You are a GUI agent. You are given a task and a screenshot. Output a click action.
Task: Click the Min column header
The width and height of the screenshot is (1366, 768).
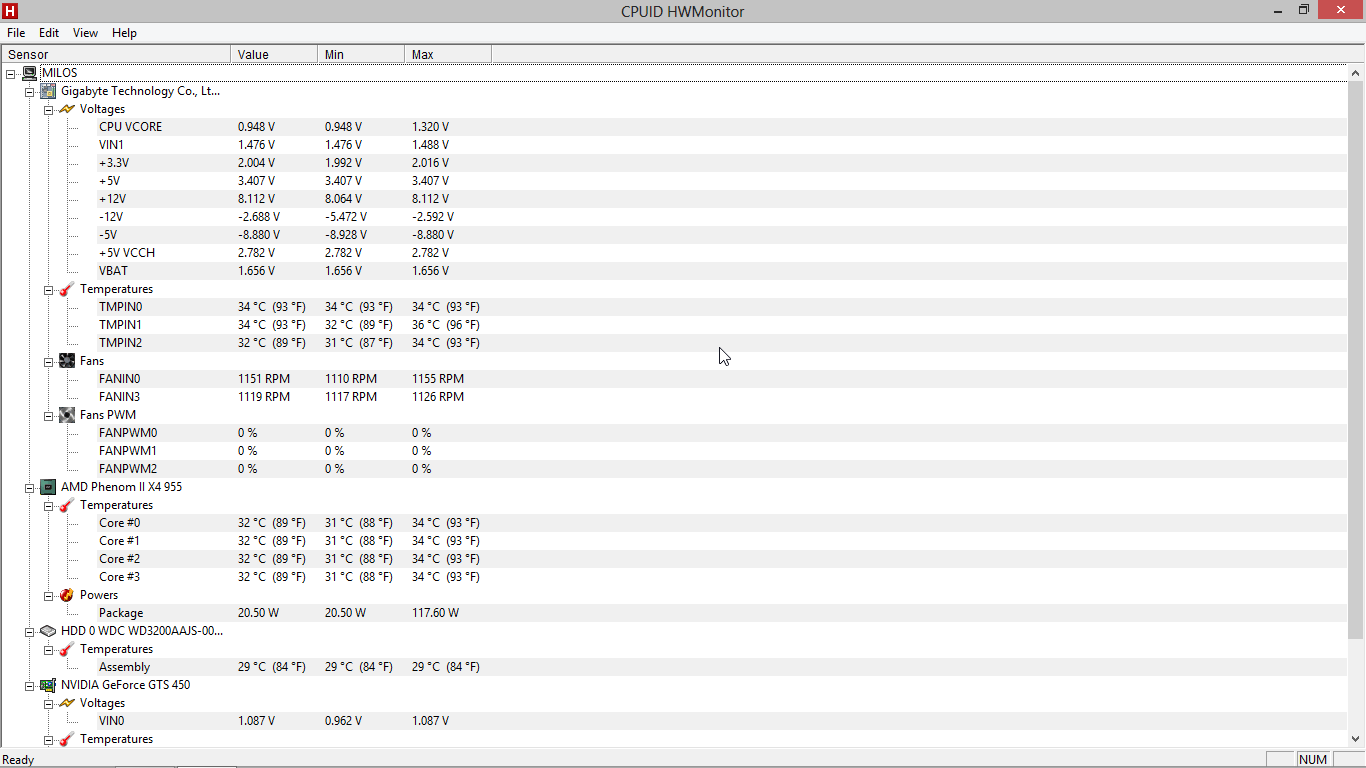[x=361, y=54]
